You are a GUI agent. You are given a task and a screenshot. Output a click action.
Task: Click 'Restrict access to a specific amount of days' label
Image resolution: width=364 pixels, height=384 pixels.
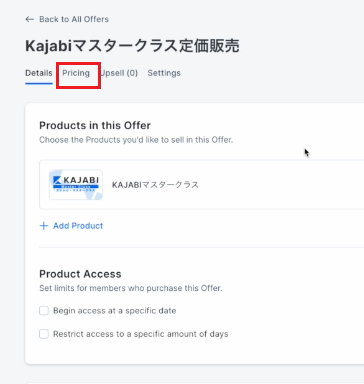click(x=141, y=334)
